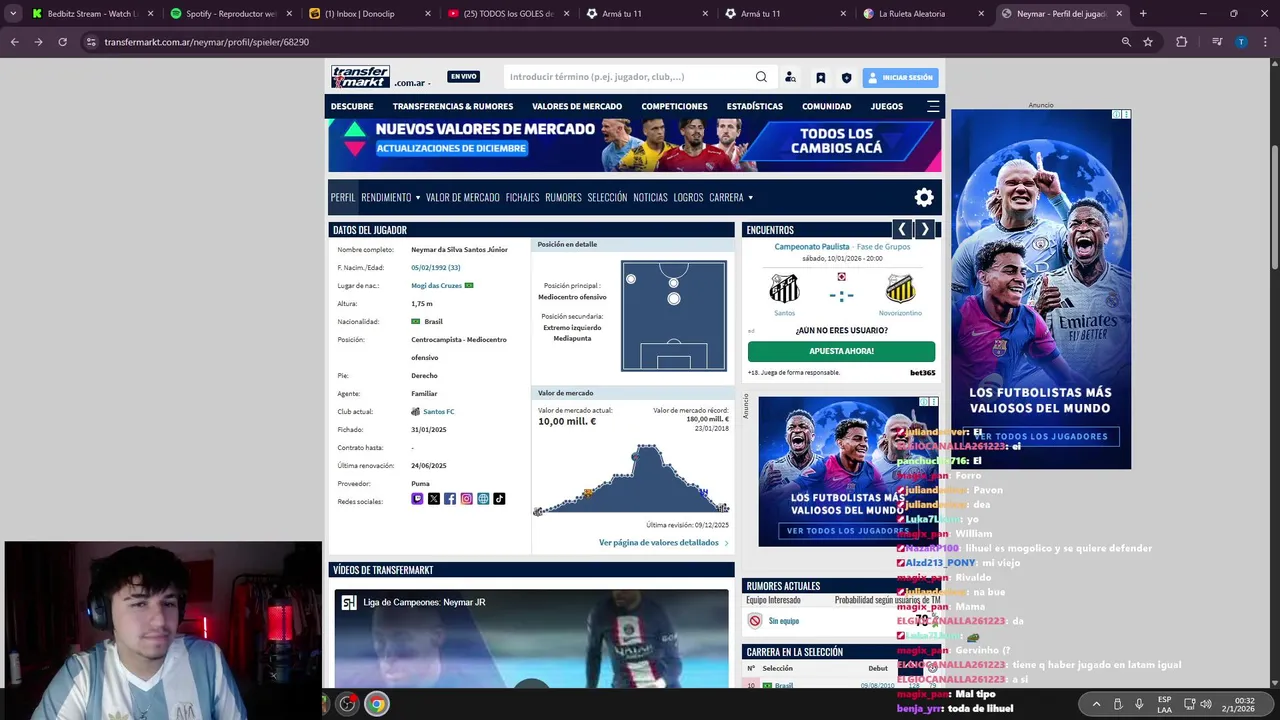Click the Transfermarkt logo

[361, 77]
